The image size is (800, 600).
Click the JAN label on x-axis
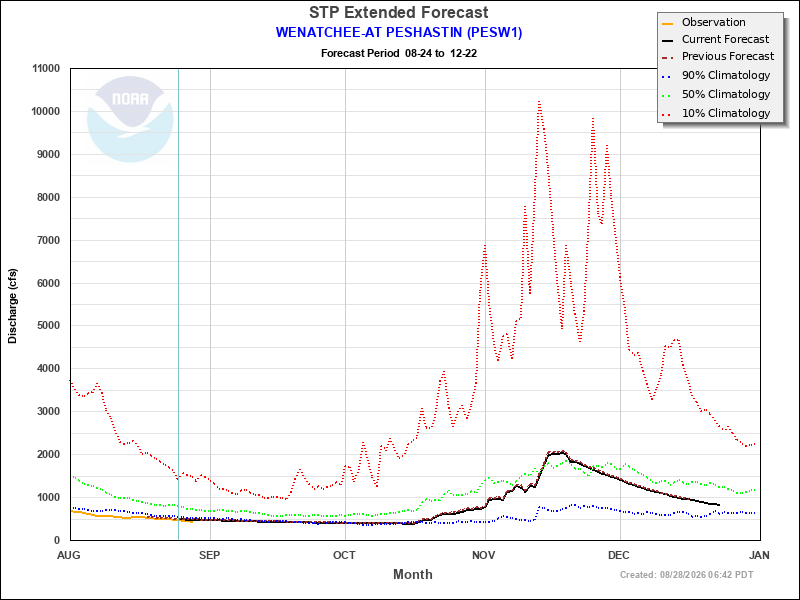click(759, 555)
